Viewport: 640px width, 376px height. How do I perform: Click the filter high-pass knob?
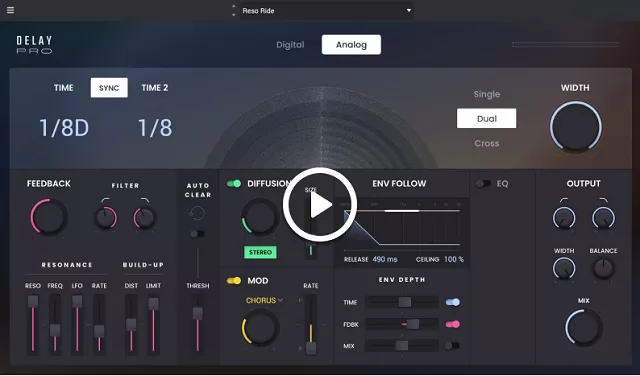point(106,218)
